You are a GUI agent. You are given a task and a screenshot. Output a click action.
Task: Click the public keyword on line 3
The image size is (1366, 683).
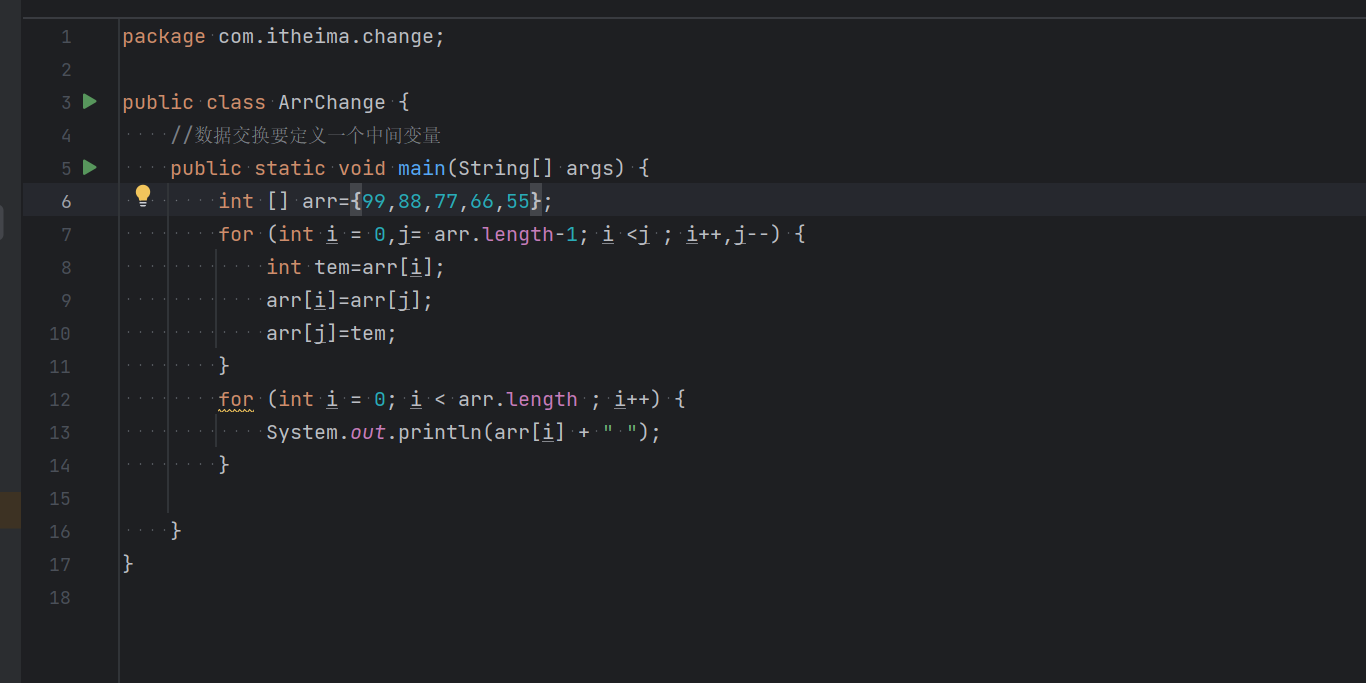click(x=158, y=103)
